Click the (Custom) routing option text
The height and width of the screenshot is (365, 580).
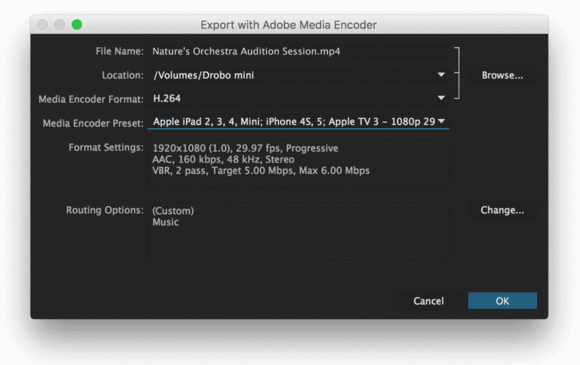(173, 211)
